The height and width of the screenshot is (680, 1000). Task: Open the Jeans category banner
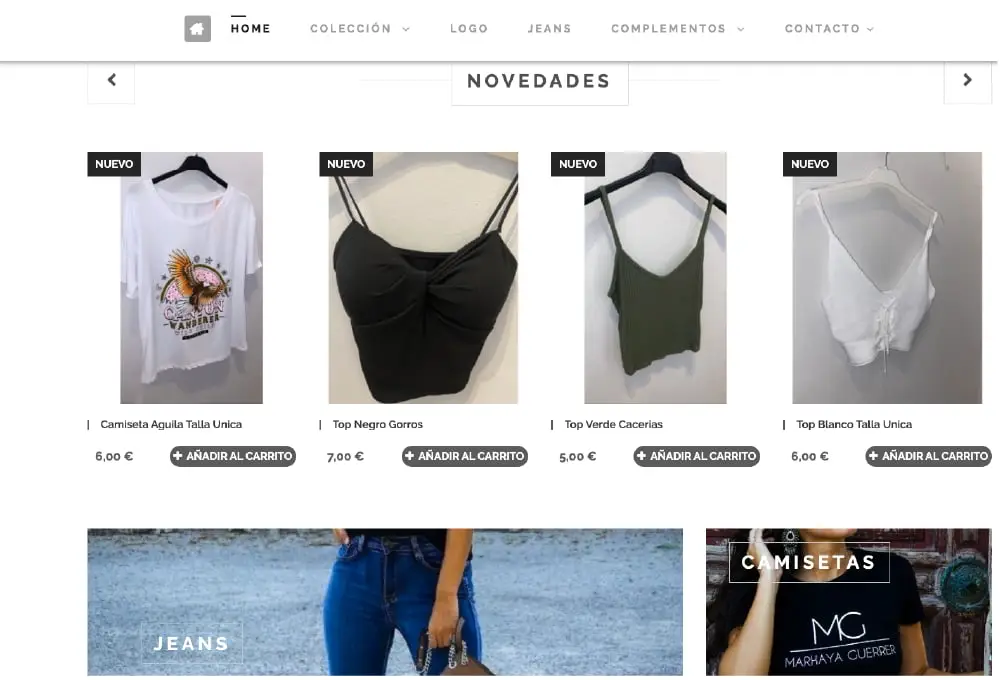(x=385, y=602)
